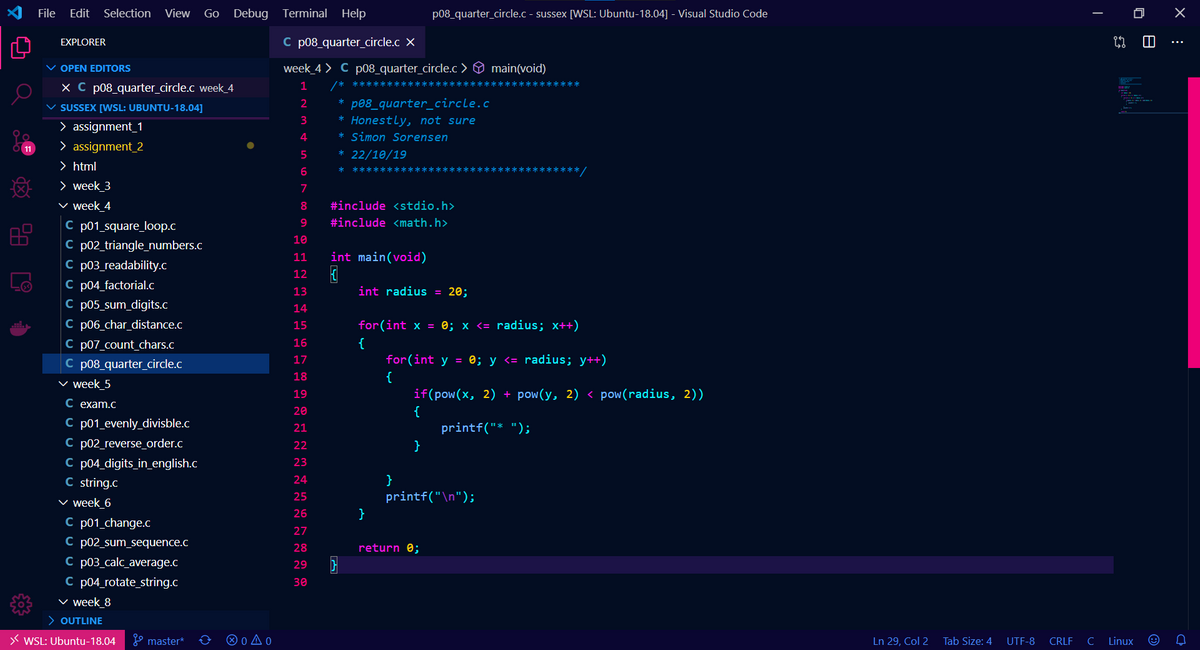Open the Search view in activity bar
Image resolution: width=1200 pixels, height=650 pixels.
click(21, 94)
